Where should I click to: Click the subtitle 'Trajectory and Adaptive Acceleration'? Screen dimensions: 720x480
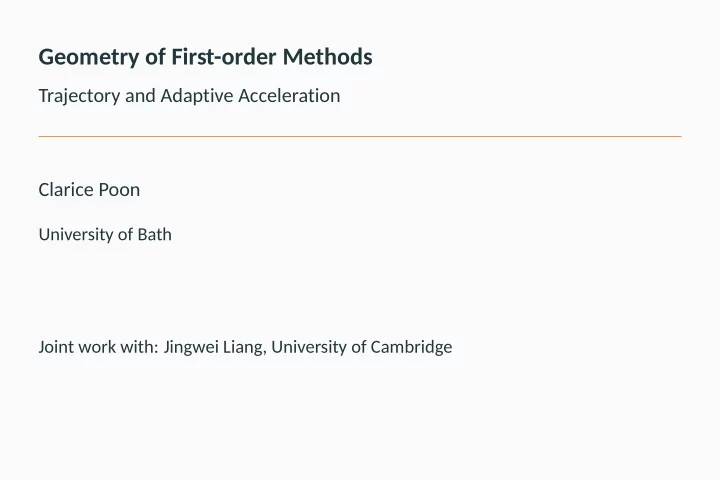189,96
